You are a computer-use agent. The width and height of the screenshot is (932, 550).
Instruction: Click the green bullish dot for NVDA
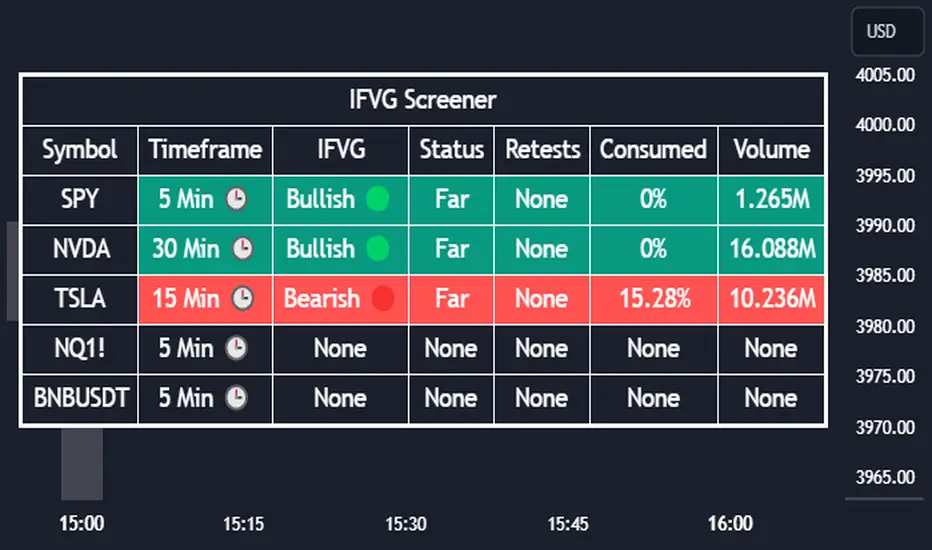coord(377,249)
